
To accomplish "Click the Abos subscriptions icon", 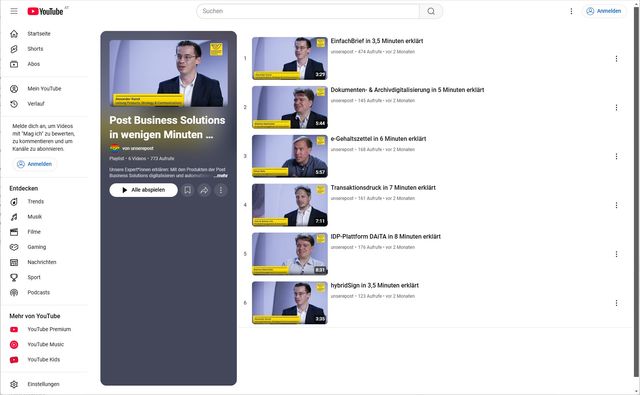I will pos(14,64).
